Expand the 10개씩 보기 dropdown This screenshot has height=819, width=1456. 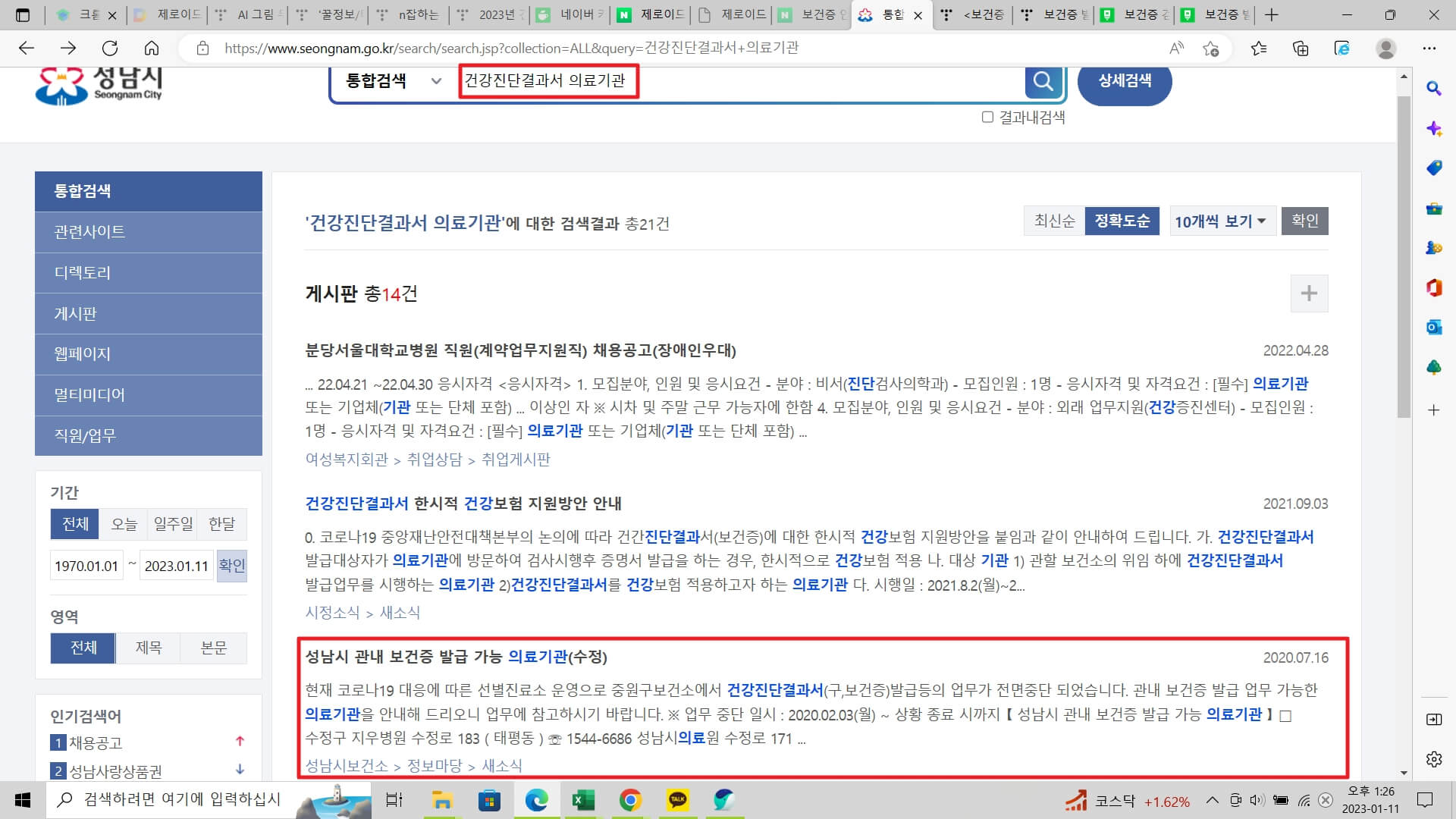click(x=1221, y=221)
